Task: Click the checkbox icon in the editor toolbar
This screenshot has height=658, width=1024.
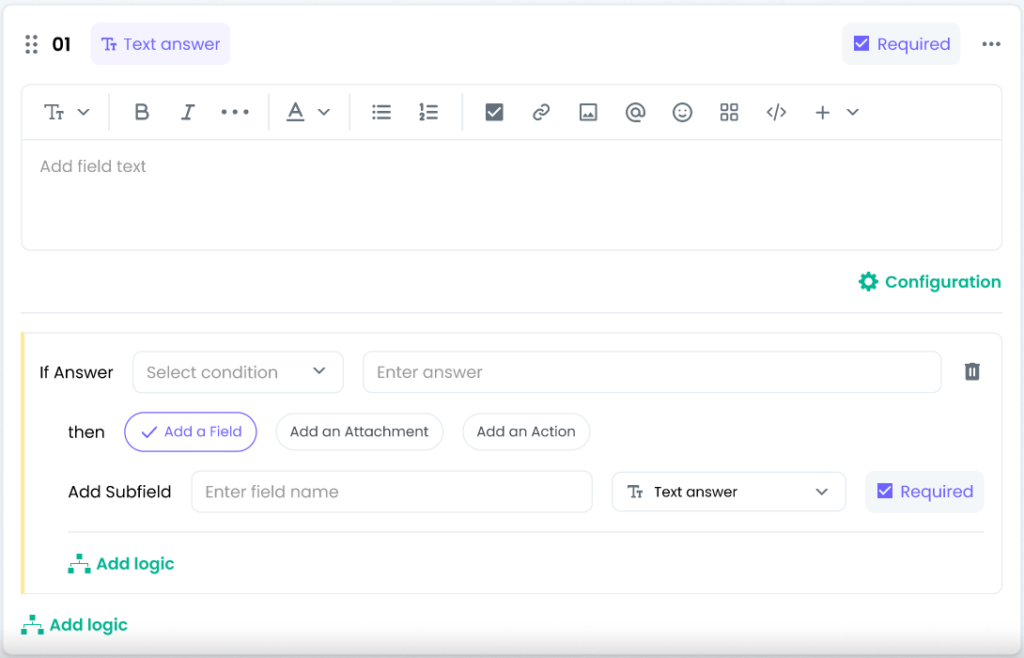Action: [x=494, y=112]
